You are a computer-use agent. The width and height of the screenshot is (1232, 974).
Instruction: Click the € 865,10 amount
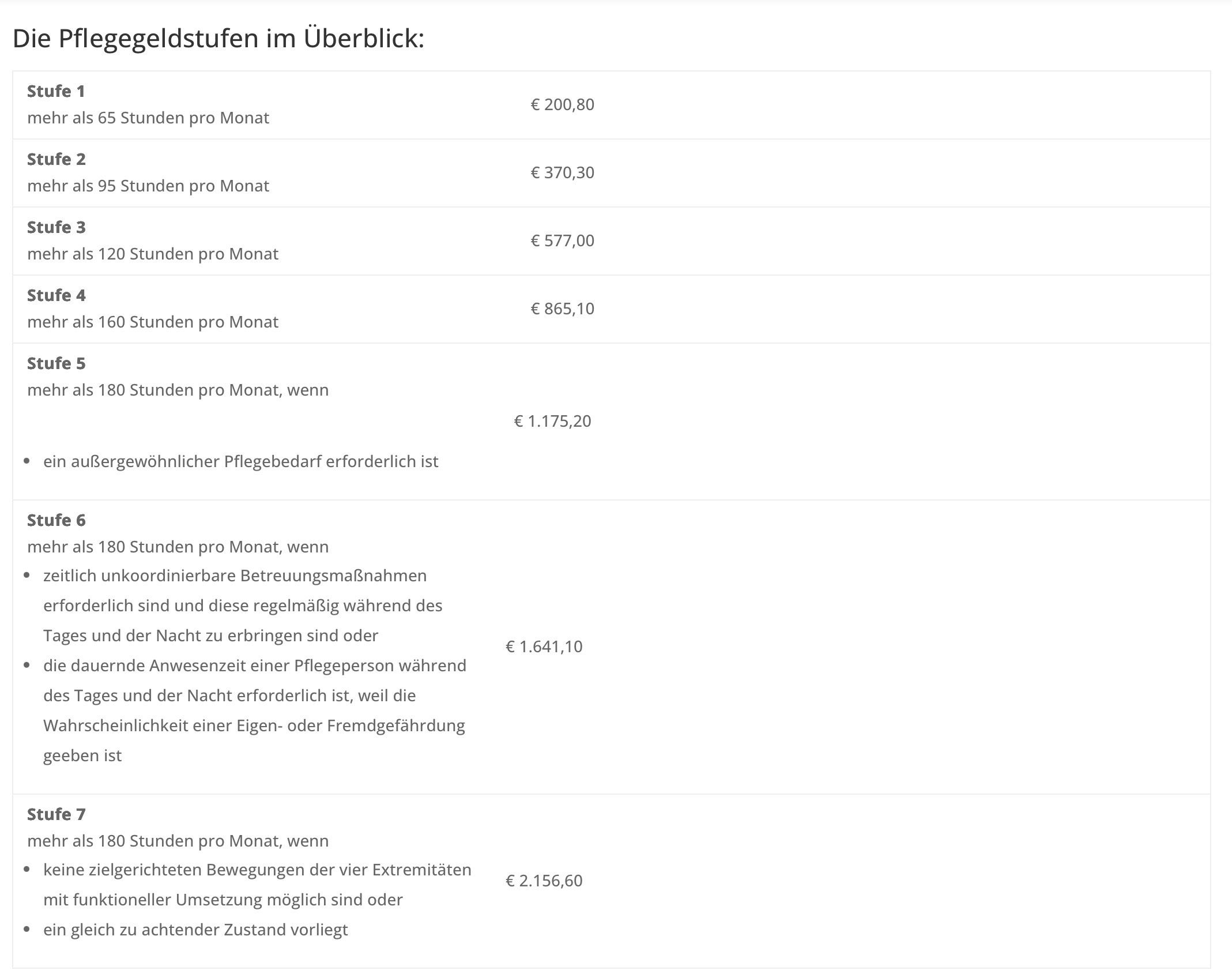pos(562,309)
